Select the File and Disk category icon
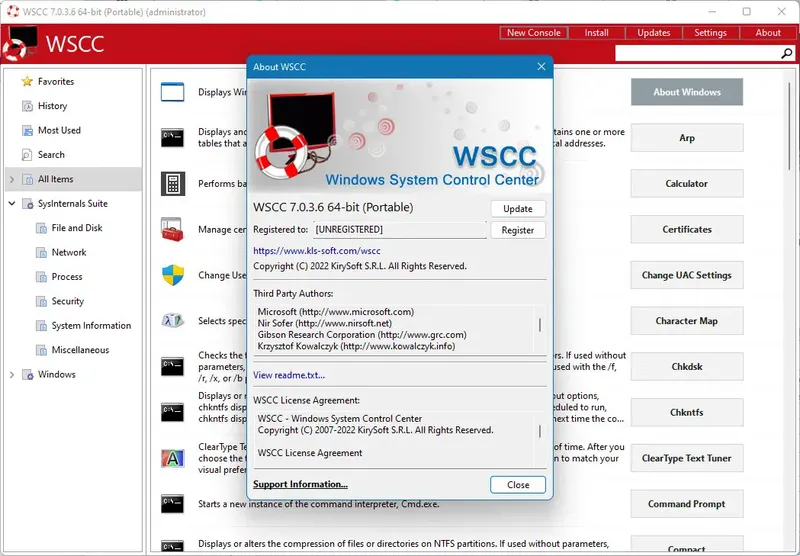 pyautogui.click(x=41, y=228)
